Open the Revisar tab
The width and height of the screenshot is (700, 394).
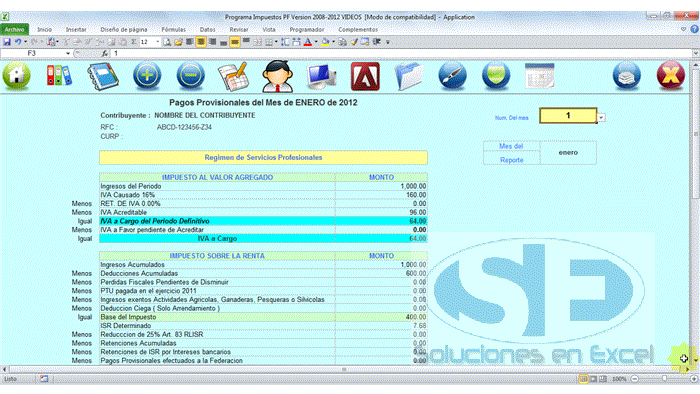pos(239,29)
